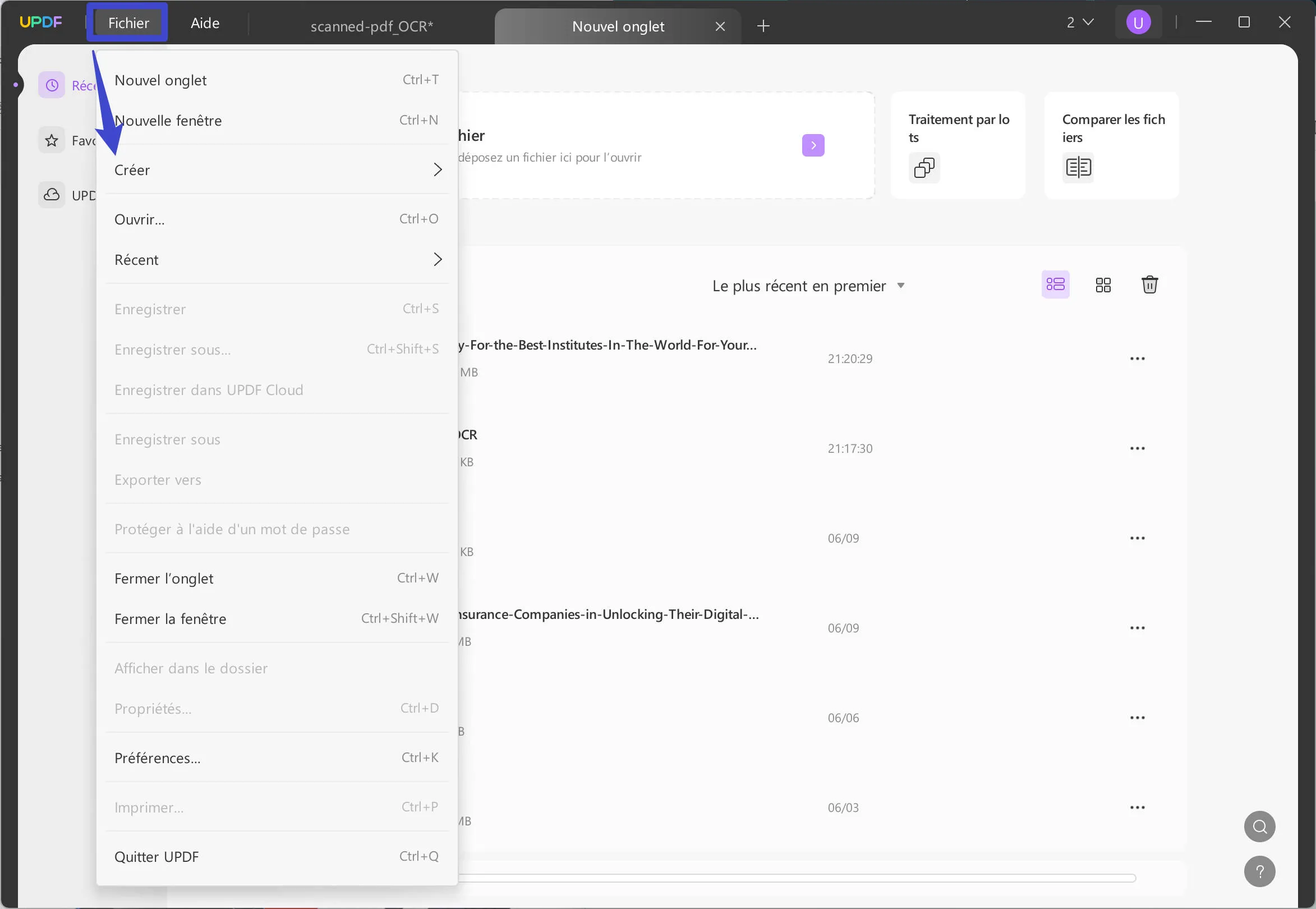Viewport: 1316px width, 909px height.
Task: Switch to grid view layout
Action: tap(1103, 285)
